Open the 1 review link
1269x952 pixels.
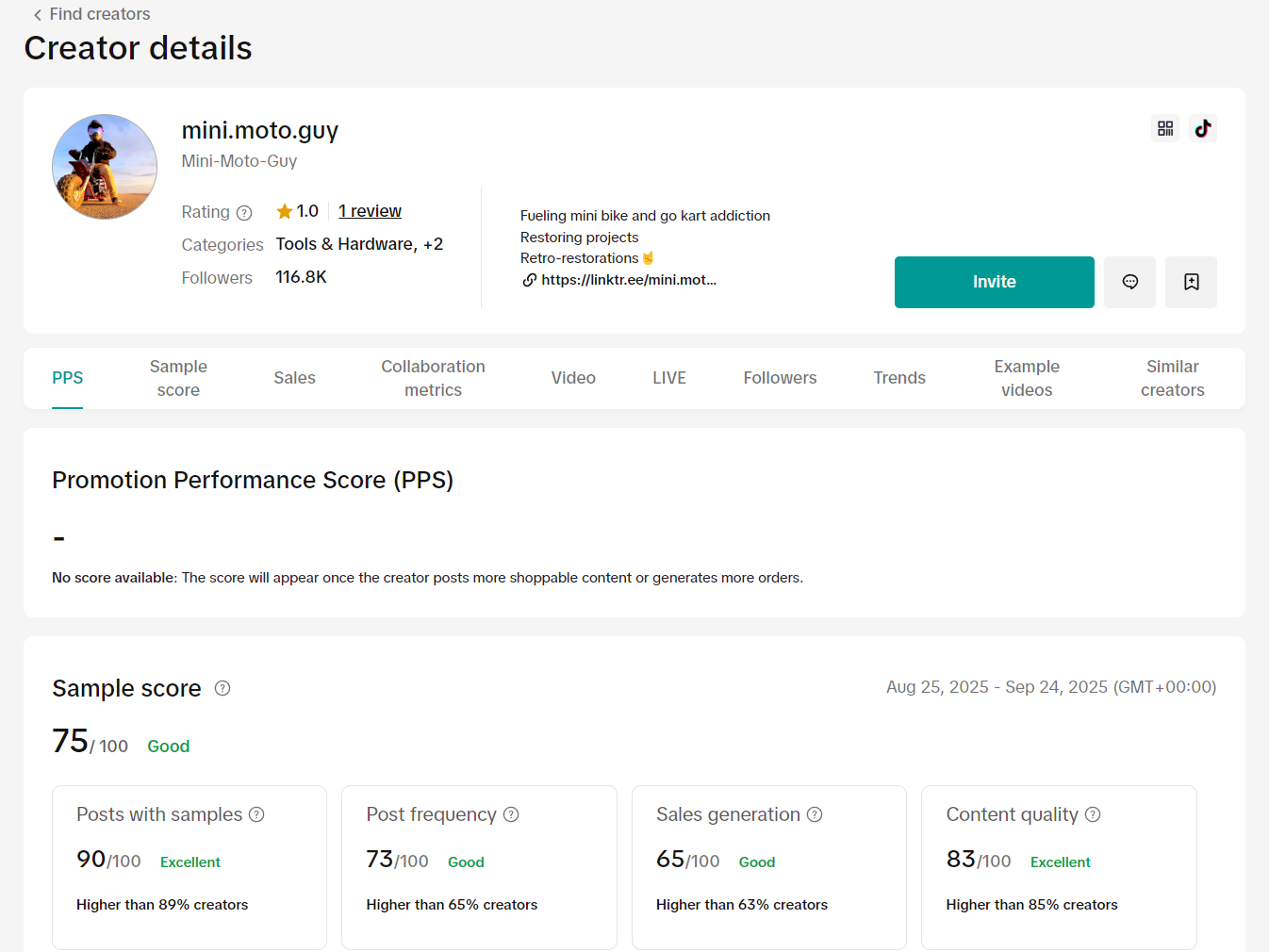click(370, 211)
